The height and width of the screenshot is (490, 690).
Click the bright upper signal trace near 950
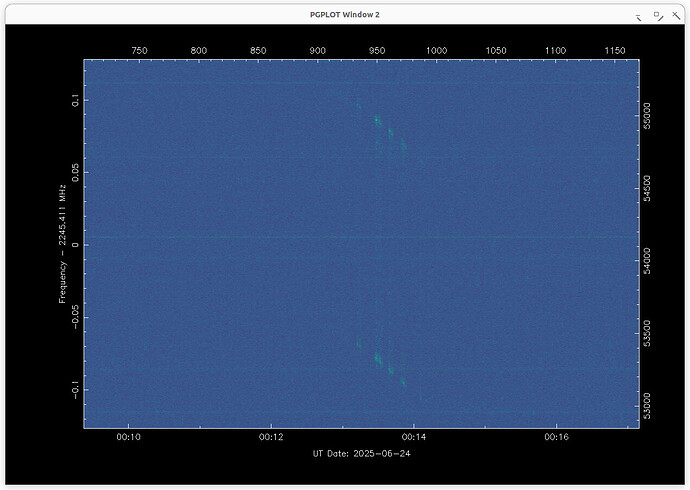pyautogui.click(x=378, y=121)
